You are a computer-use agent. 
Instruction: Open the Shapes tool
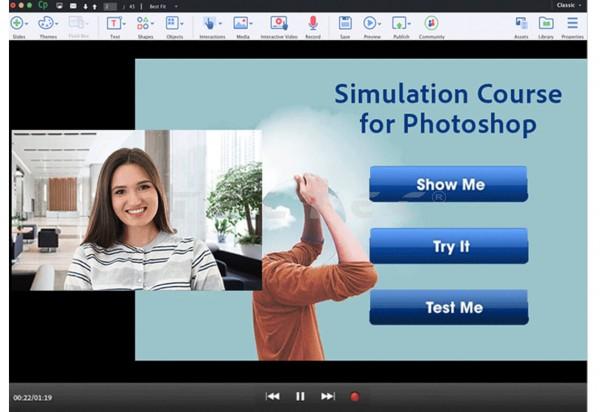(x=143, y=23)
